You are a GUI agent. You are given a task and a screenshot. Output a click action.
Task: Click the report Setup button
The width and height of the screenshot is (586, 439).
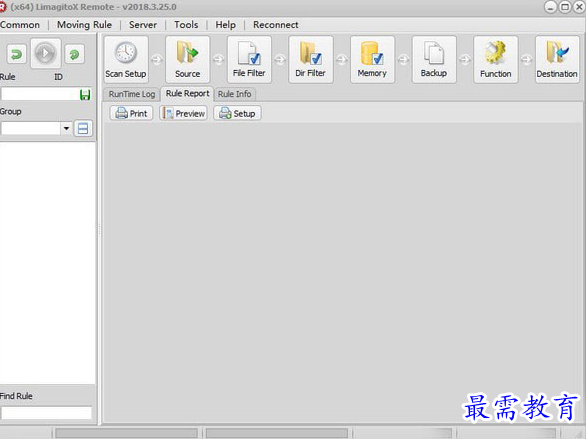coord(237,113)
